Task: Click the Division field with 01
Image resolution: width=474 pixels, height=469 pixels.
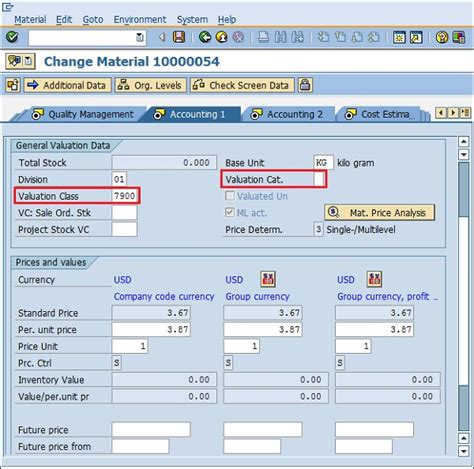Action: pyautogui.click(x=119, y=179)
